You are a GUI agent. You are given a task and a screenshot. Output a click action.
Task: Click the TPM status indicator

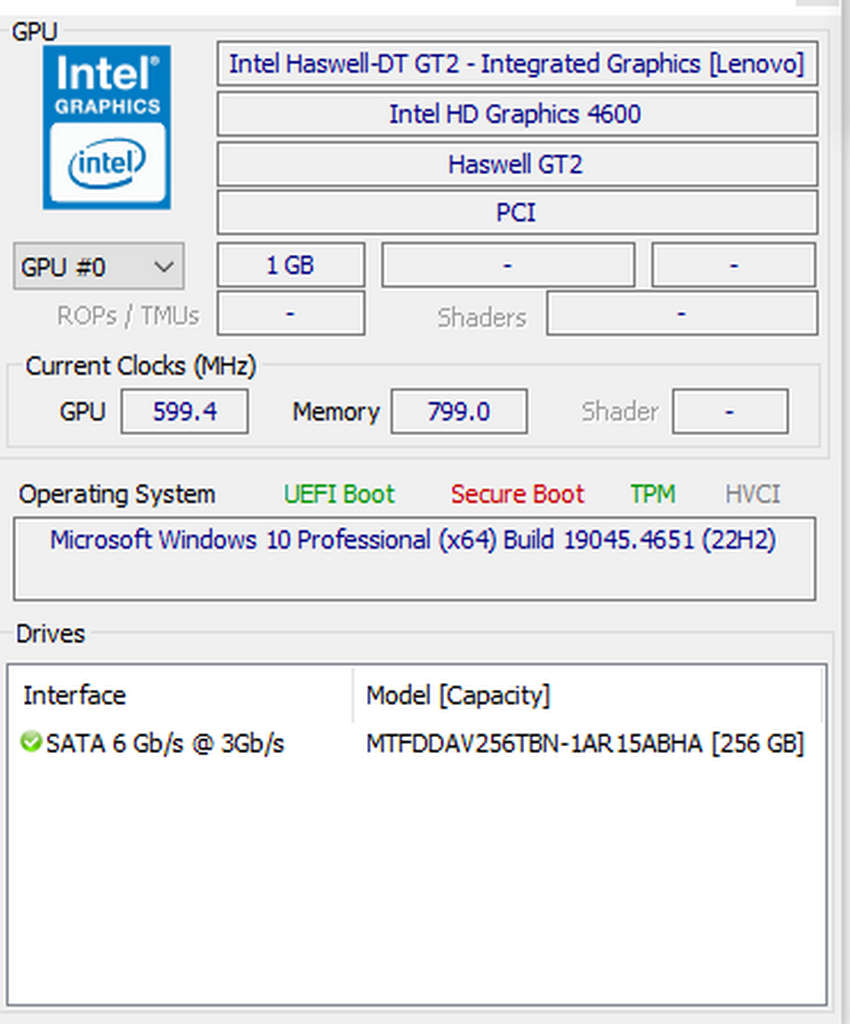pos(652,494)
